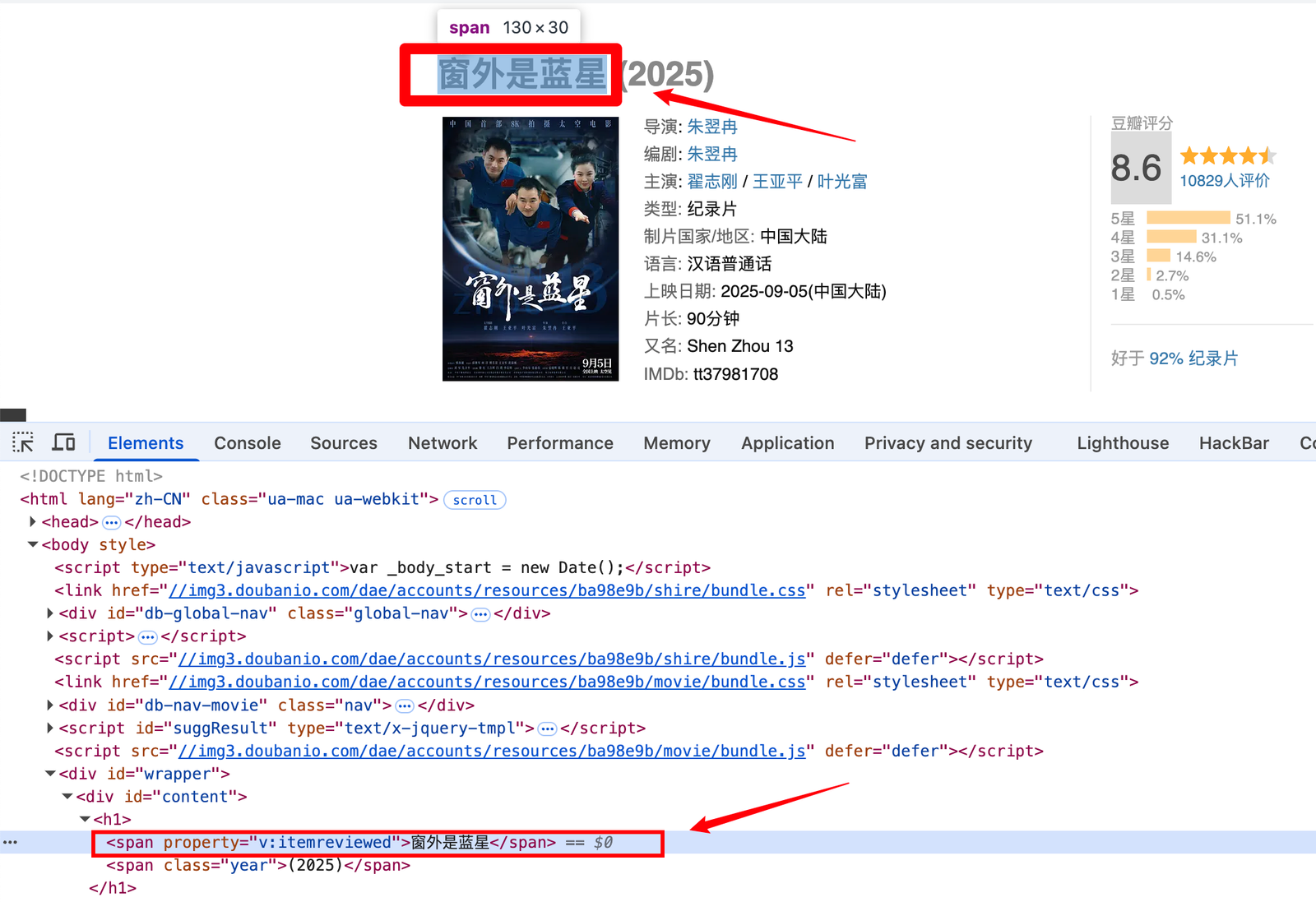Click the star rating icons

[1226, 155]
